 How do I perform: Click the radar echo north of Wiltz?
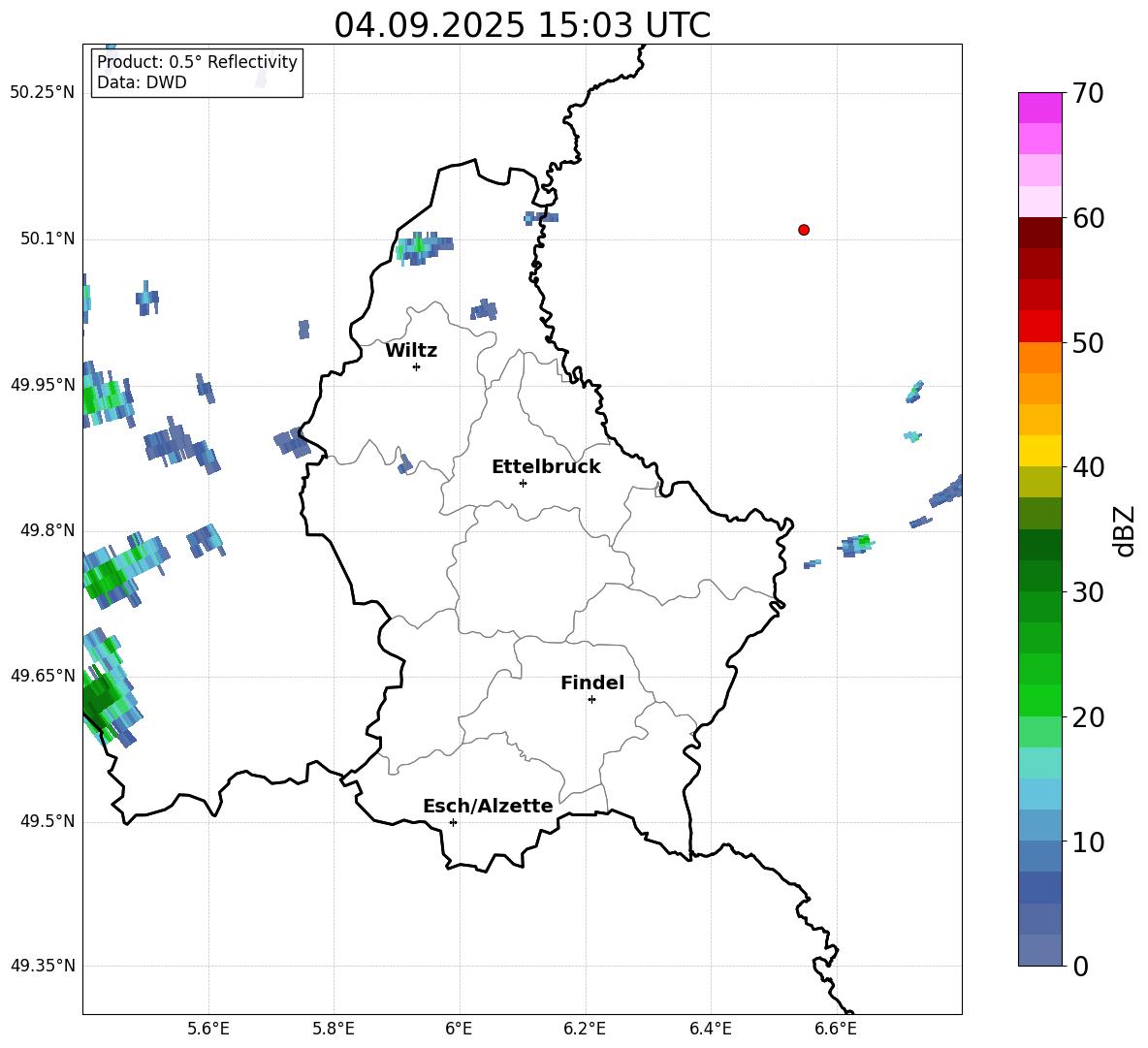[424, 247]
